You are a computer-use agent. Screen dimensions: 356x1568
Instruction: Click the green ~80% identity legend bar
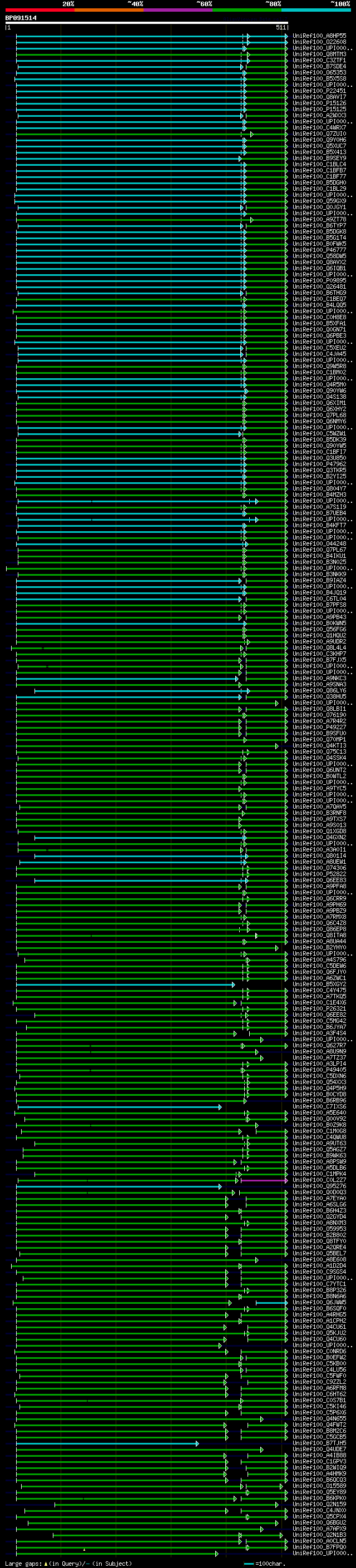248,10
